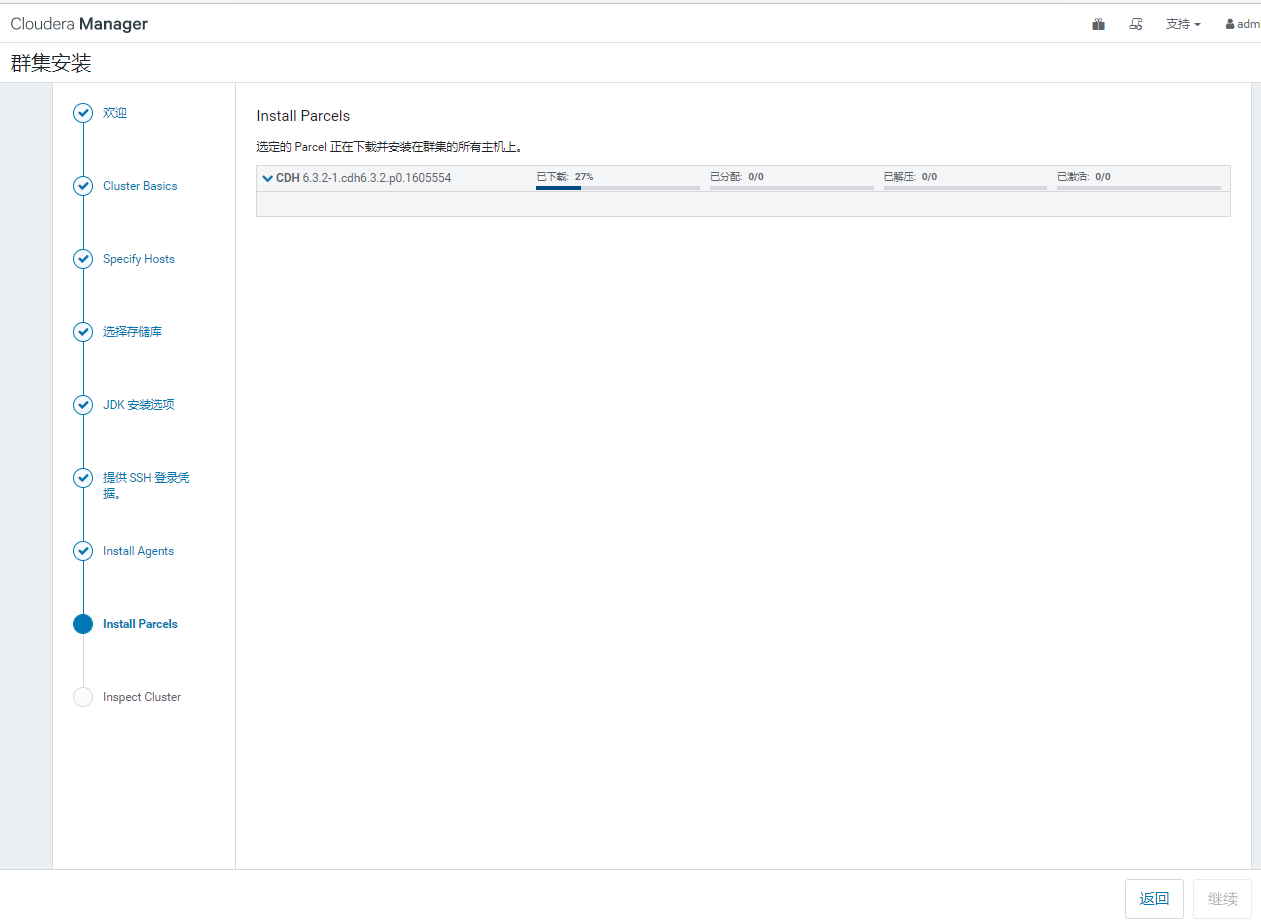Go to the JDK 安装选项 step

tap(139, 405)
